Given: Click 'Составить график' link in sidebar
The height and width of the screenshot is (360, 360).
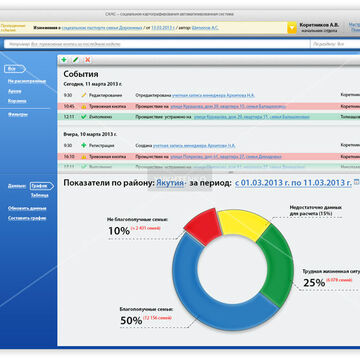Looking at the screenshot, I should (x=27, y=218).
